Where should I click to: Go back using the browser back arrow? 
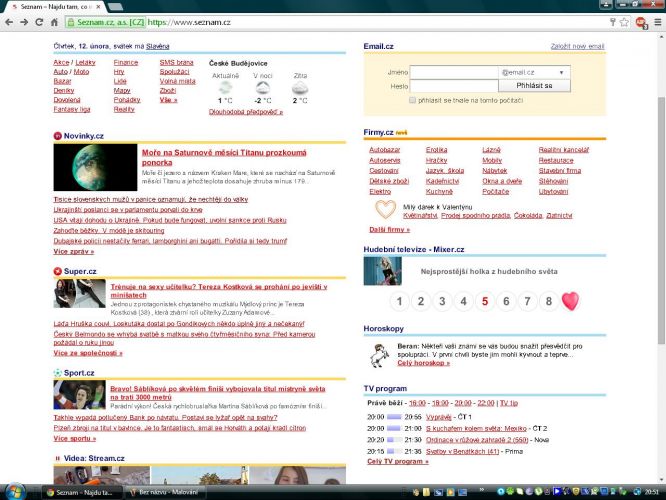pos(9,22)
